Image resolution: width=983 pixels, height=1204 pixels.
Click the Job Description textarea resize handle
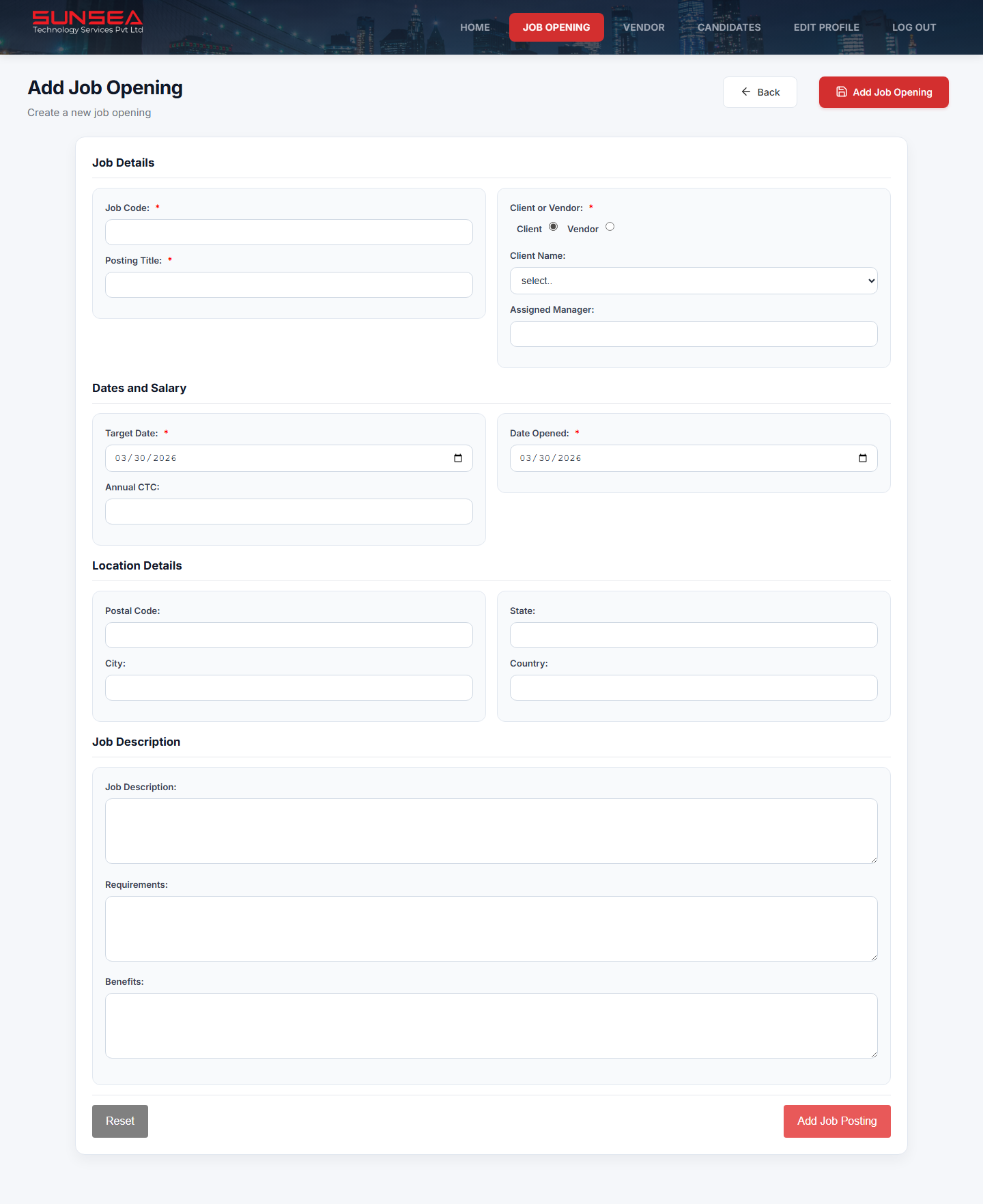(x=873, y=859)
